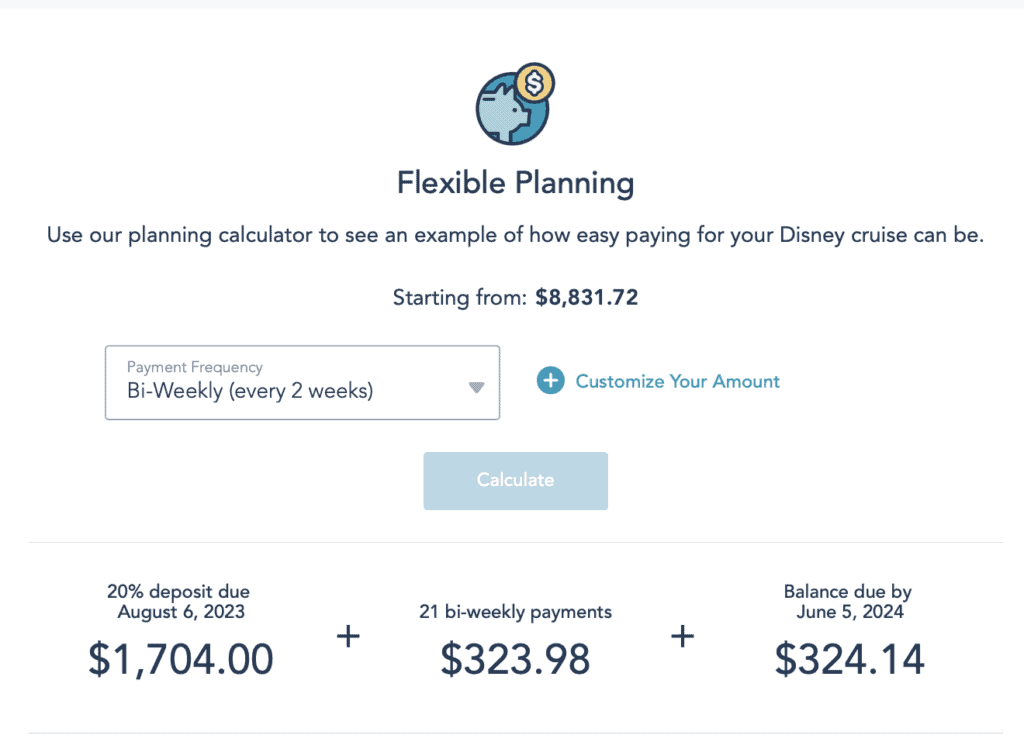
Task: Click the 21 bi-weekly payments label
Action: [515, 612]
